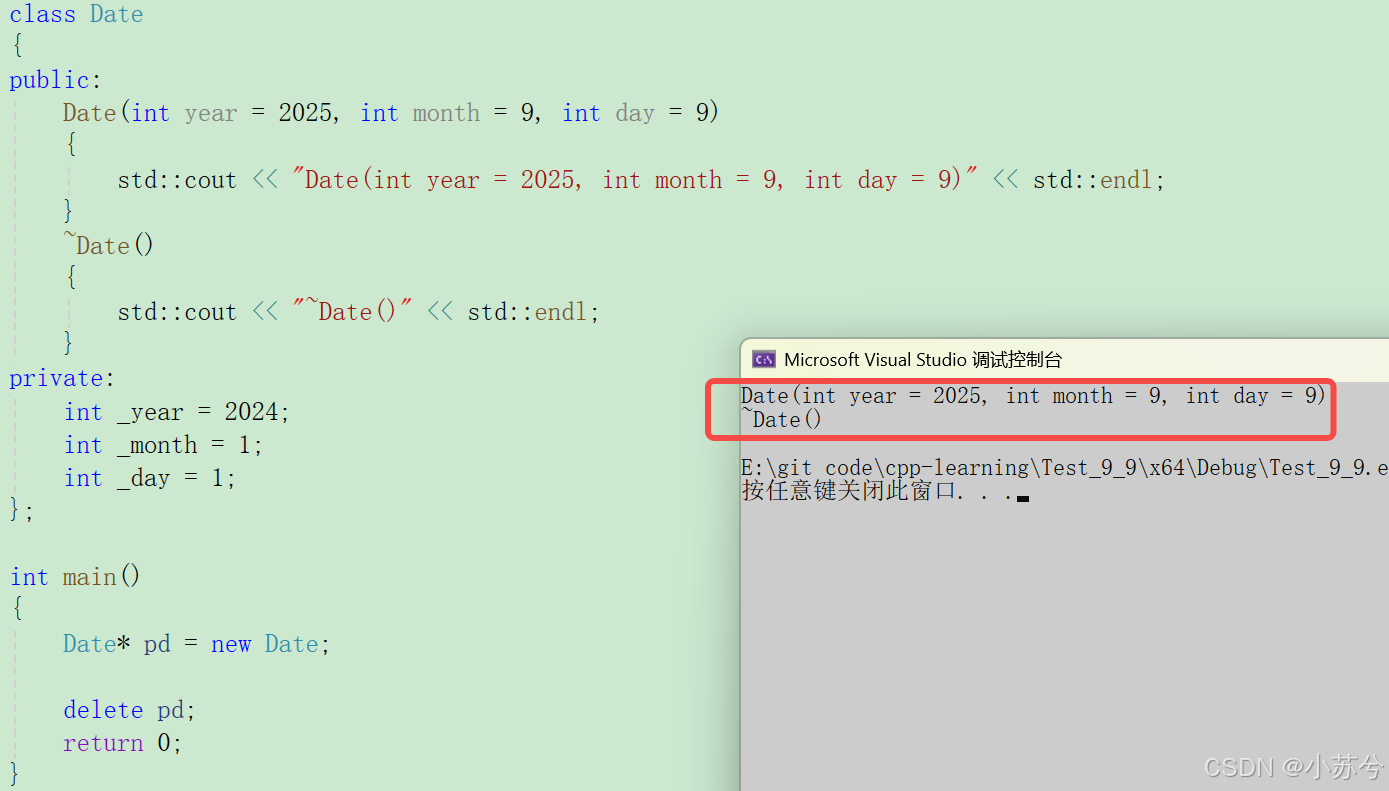Screen dimensions: 1389x791
Task: Click the '按任意键关闭此窗口' console prompt
Action: click(885, 491)
